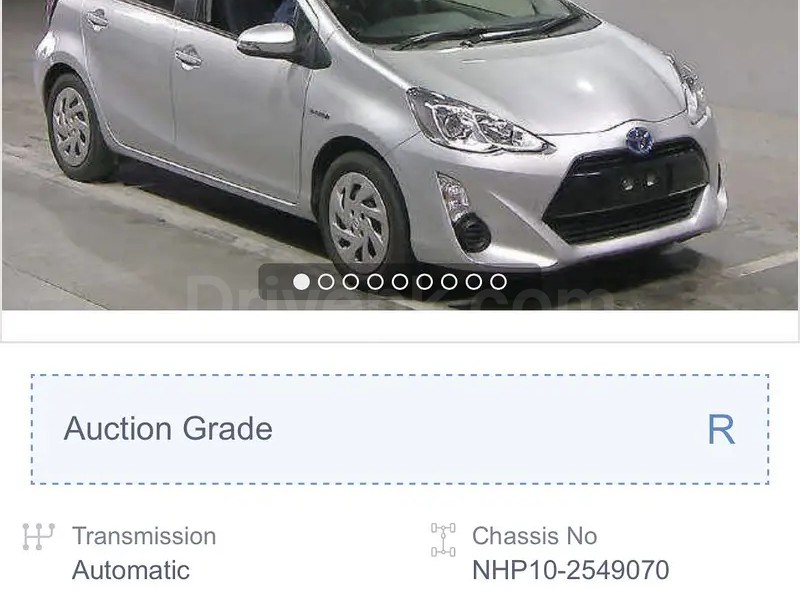Jump to the second carousel image dot
Image resolution: width=800 pixels, height=600 pixels.
click(x=326, y=282)
